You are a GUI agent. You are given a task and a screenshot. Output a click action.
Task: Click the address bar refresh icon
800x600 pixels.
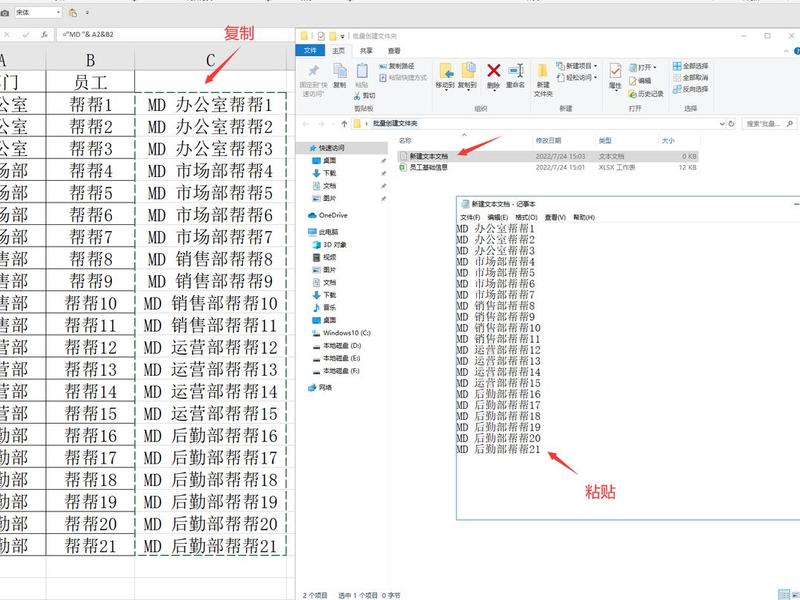pyautogui.click(x=731, y=123)
